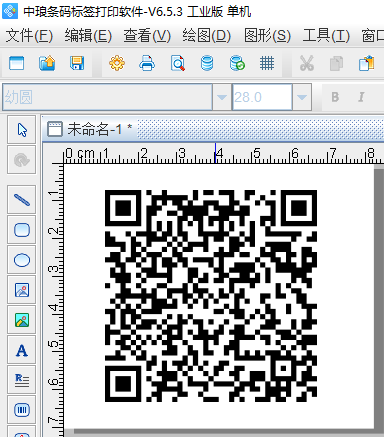The width and height of the screenshot is (384, 437).
Task: Click the Paste clipboard icon
Action: click(x=366, y=63)
